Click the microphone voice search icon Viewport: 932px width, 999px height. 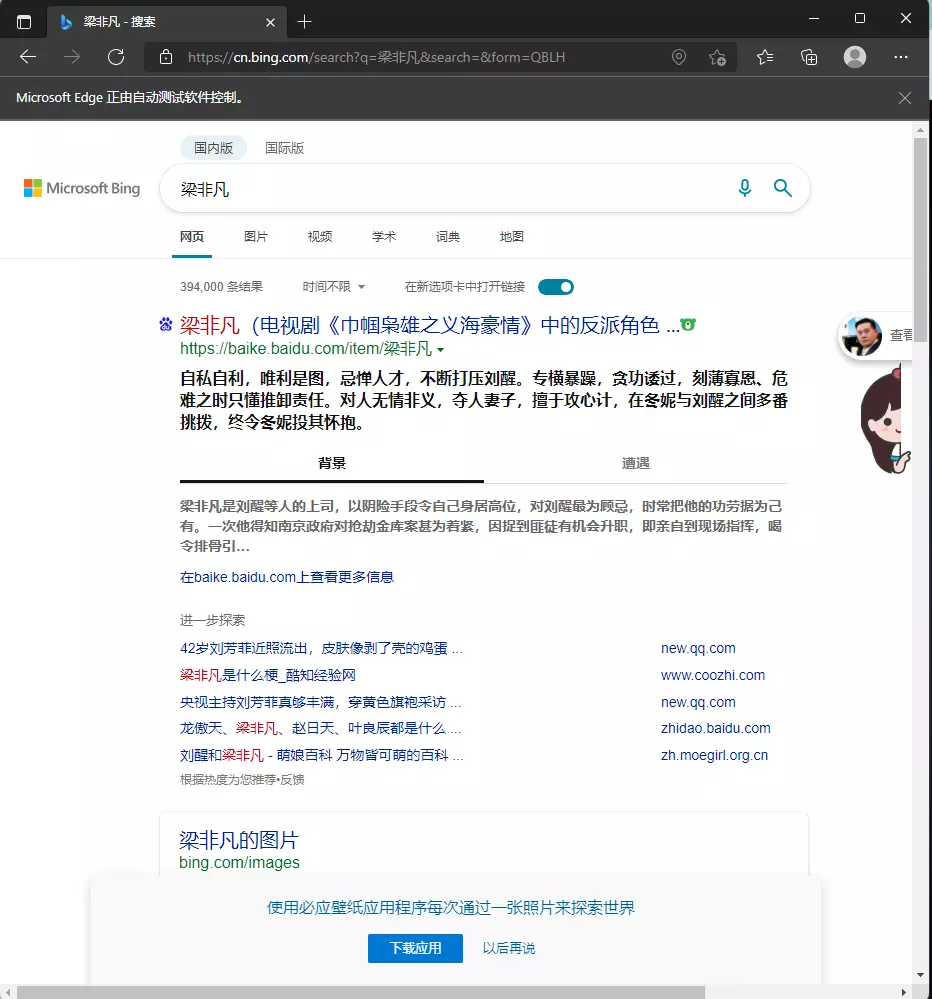click(744, 188)
